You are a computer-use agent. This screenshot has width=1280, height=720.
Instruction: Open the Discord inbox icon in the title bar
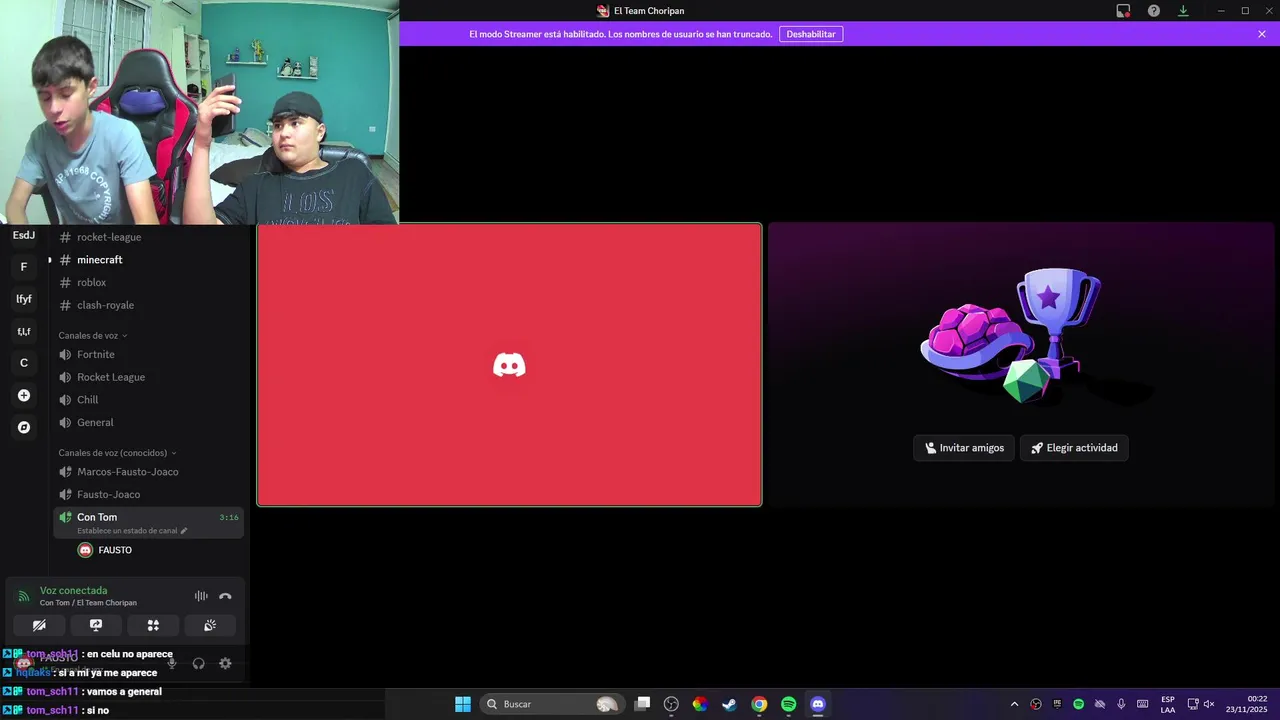(1123, 11)
